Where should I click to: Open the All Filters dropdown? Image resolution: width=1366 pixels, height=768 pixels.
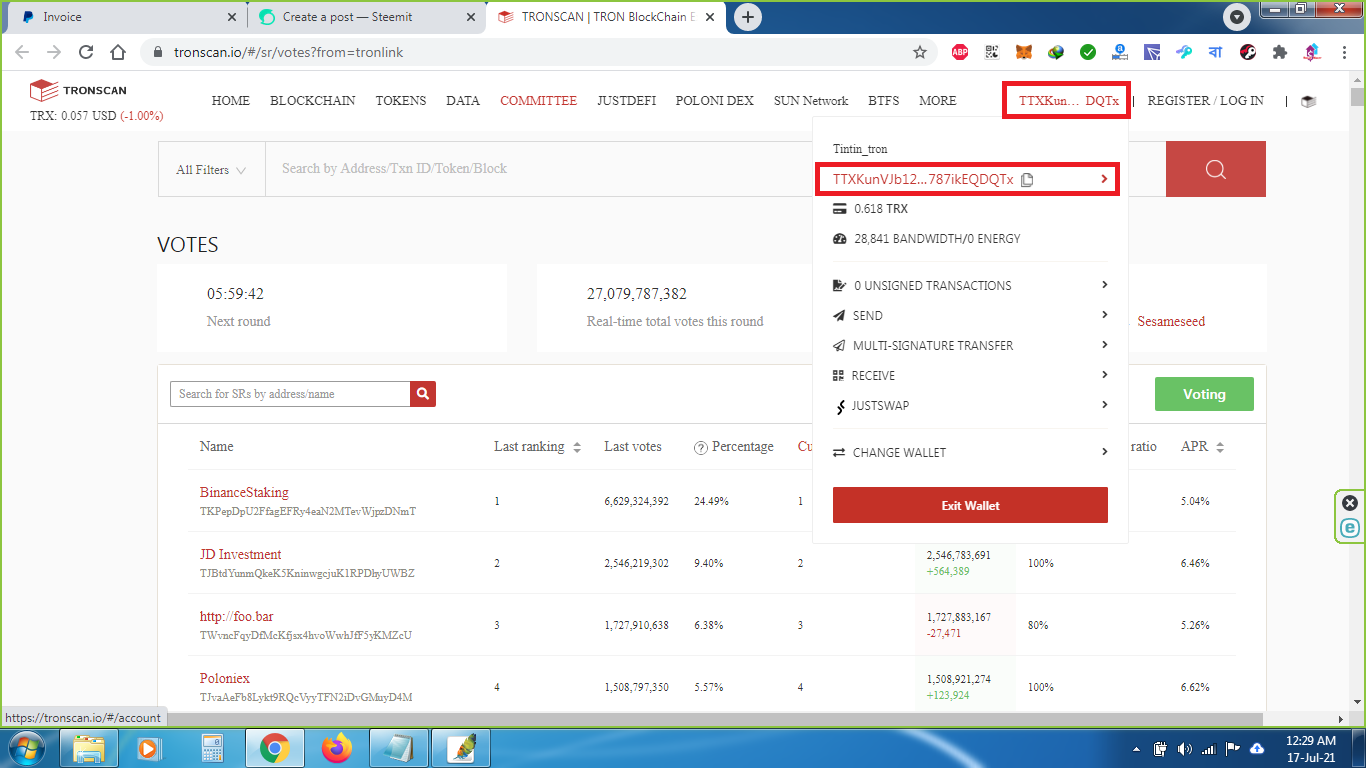tap(211, 169)
